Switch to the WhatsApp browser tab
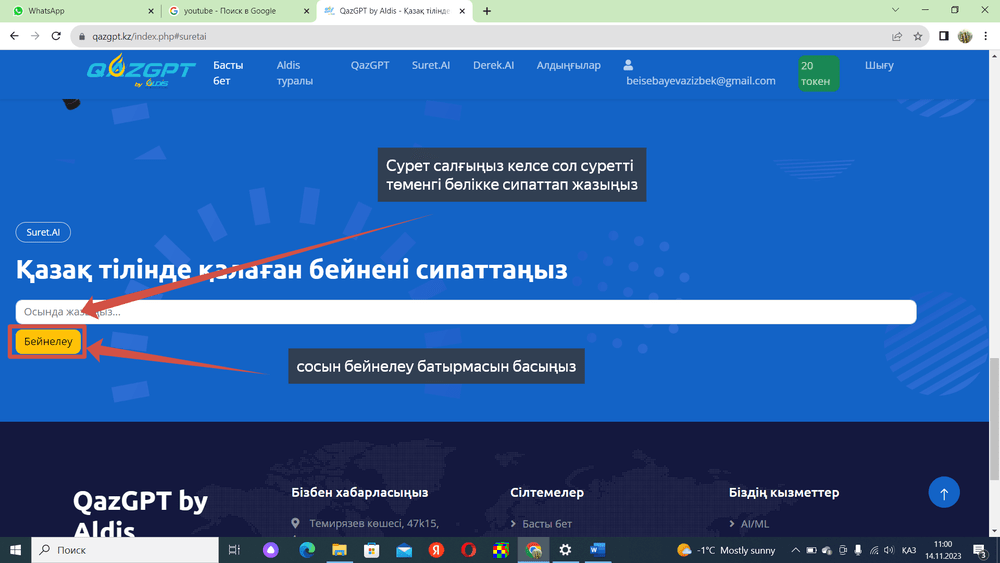 (80, 11)
